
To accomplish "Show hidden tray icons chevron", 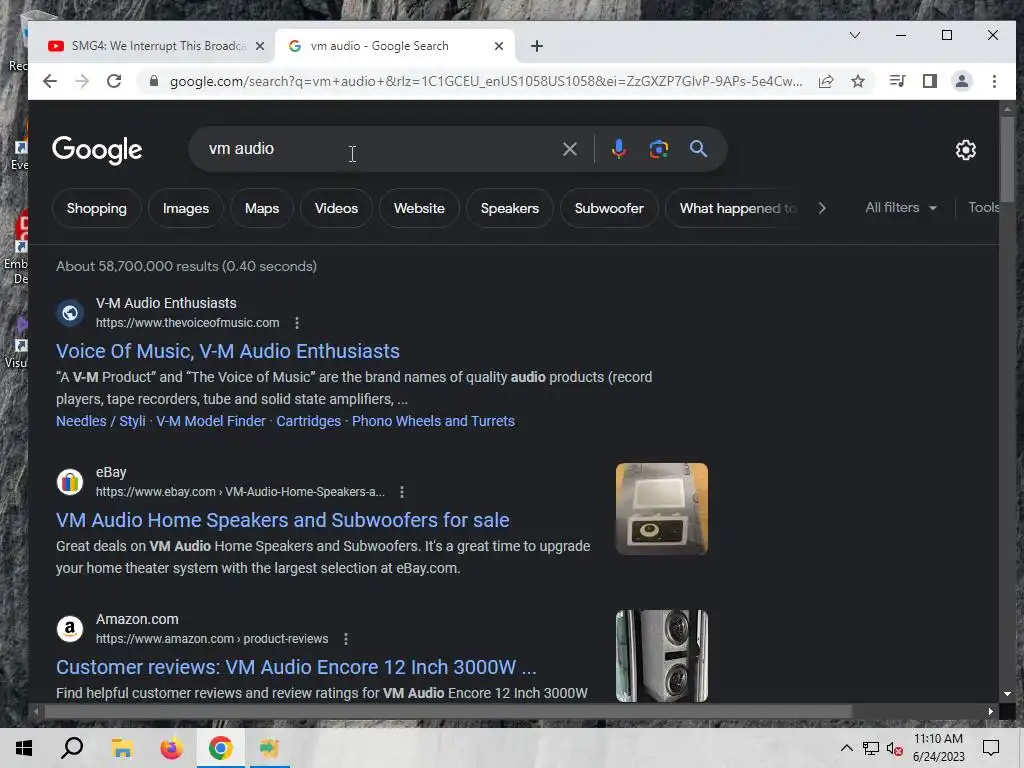I will pyautogui.click(x=846, y=748).
